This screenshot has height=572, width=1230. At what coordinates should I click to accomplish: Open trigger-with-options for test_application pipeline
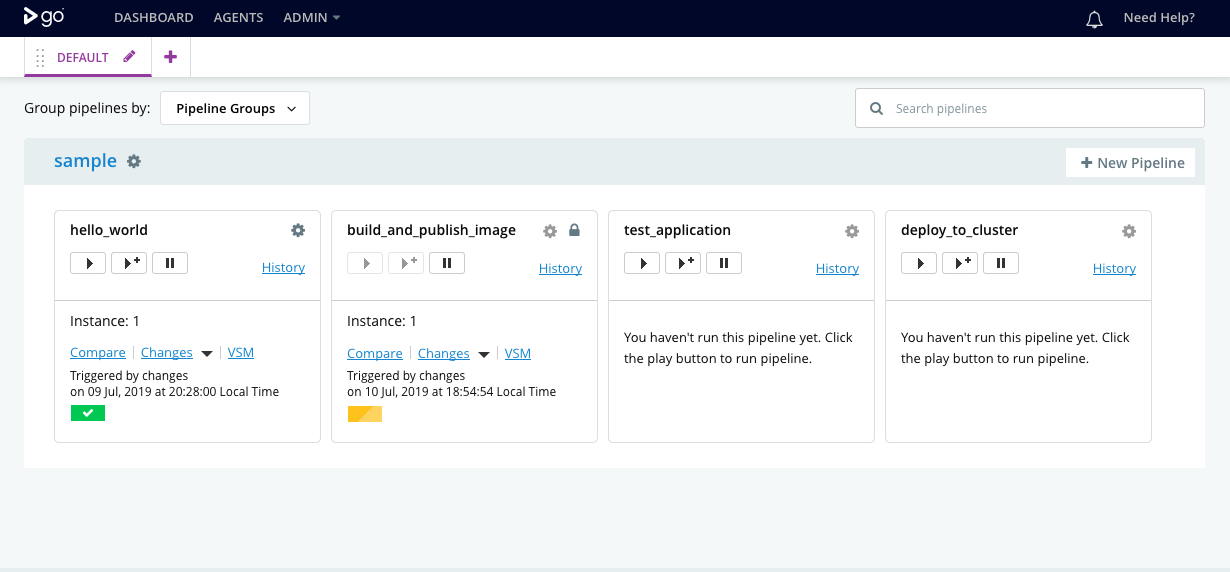(x=683, y=263)
